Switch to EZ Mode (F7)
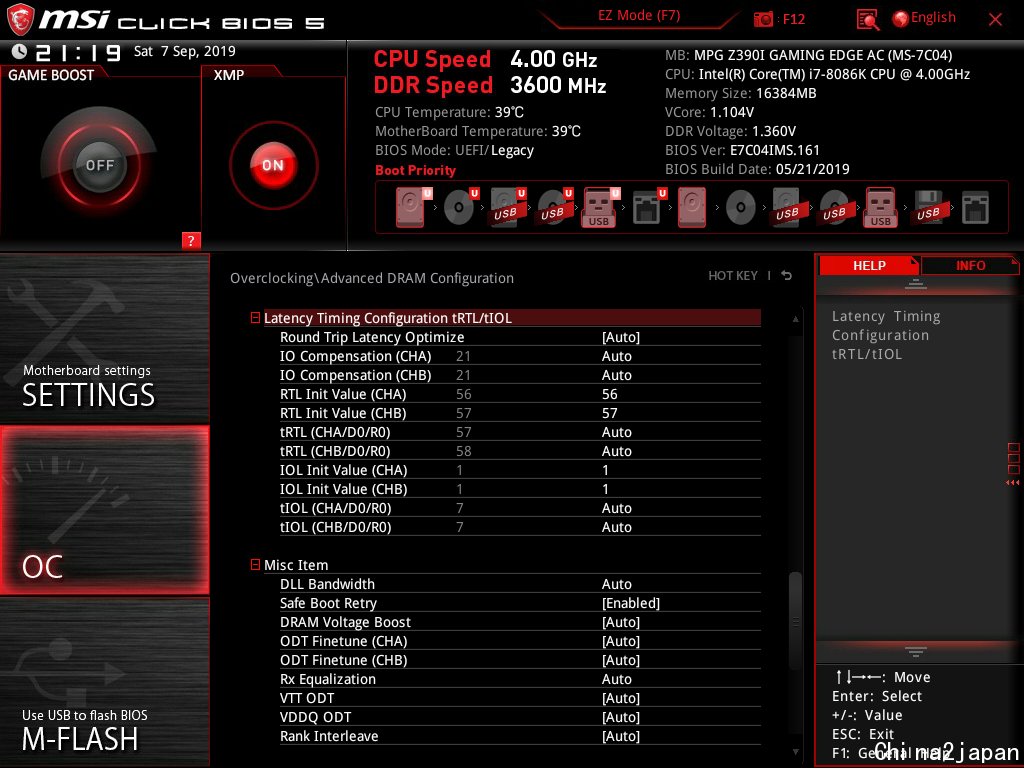The width and height of the screenshot is (1024, 768). pyautogui.click(x=639, y=16)
